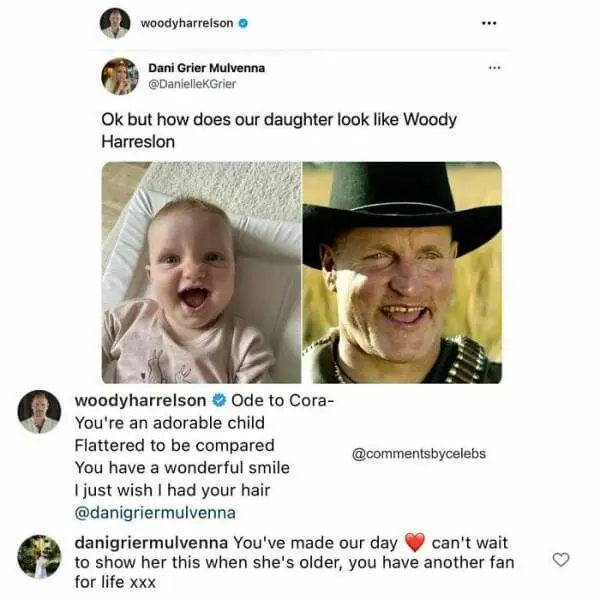Open the smiling baby photo

click(201, 273)
